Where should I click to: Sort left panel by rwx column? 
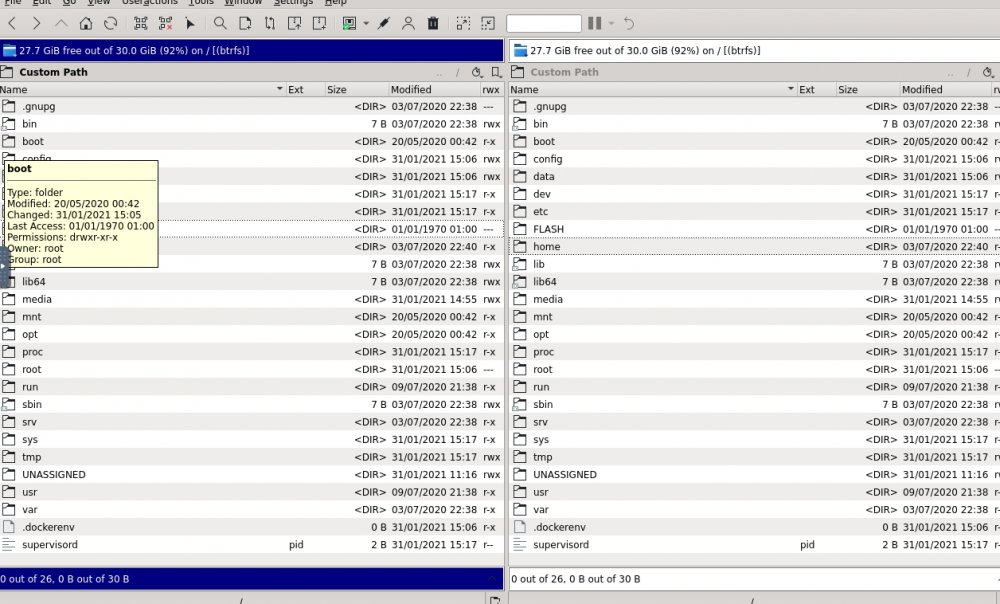[x=492, y=90]
